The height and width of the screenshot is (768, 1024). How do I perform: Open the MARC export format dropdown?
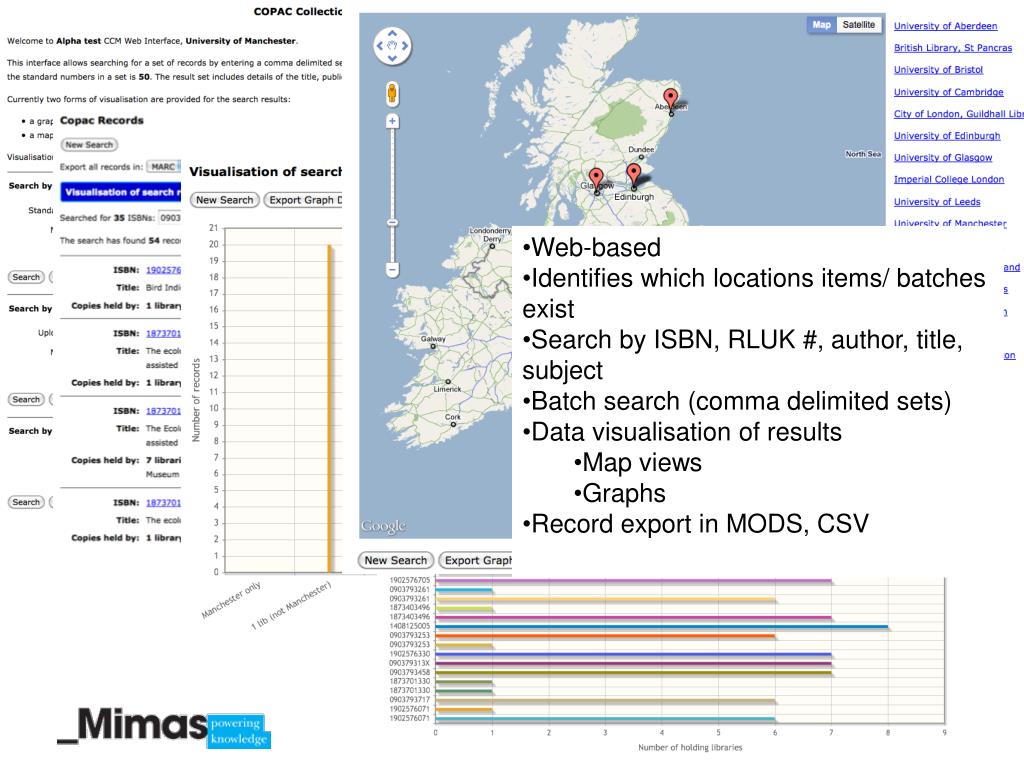point(163,167)
